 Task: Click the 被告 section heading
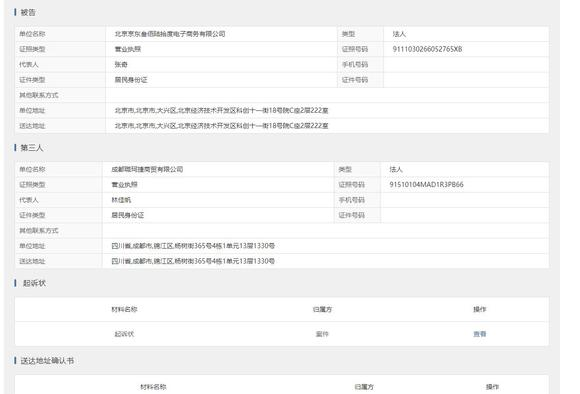(28, 12)
